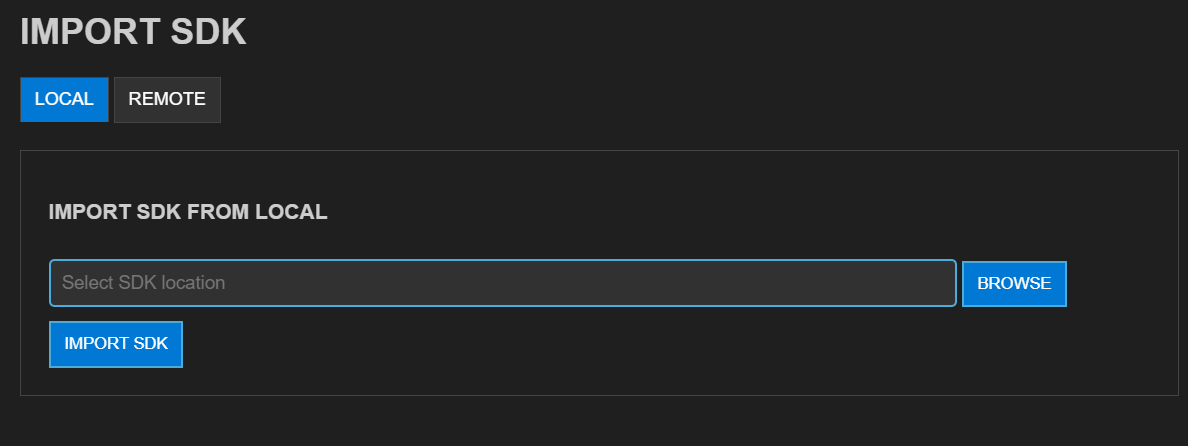This screenshot has height=446, width=1188.
Task: Browse for a local SDK folder
Action: click(1014, 284)
